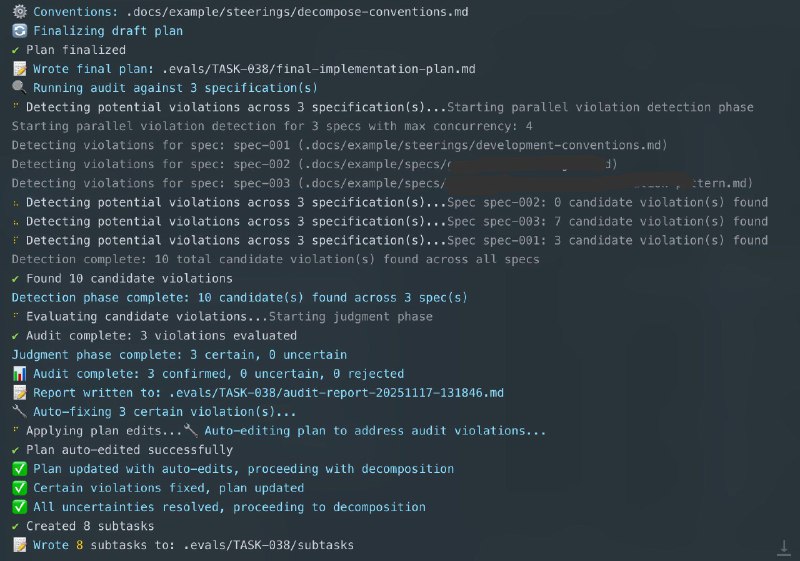Screen dimensions: 800x561
Task: Click the magnifying glass before Running audit
Action: point(19,88)
